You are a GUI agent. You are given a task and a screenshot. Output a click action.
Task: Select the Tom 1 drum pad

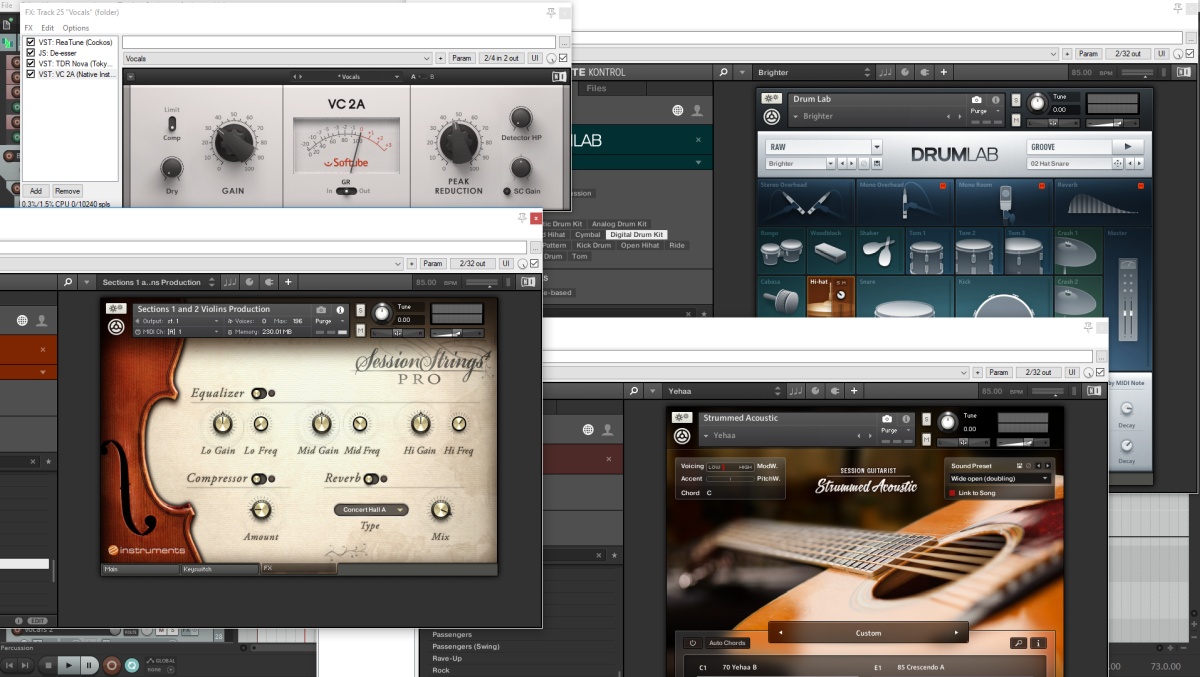(x=930, y=251)
